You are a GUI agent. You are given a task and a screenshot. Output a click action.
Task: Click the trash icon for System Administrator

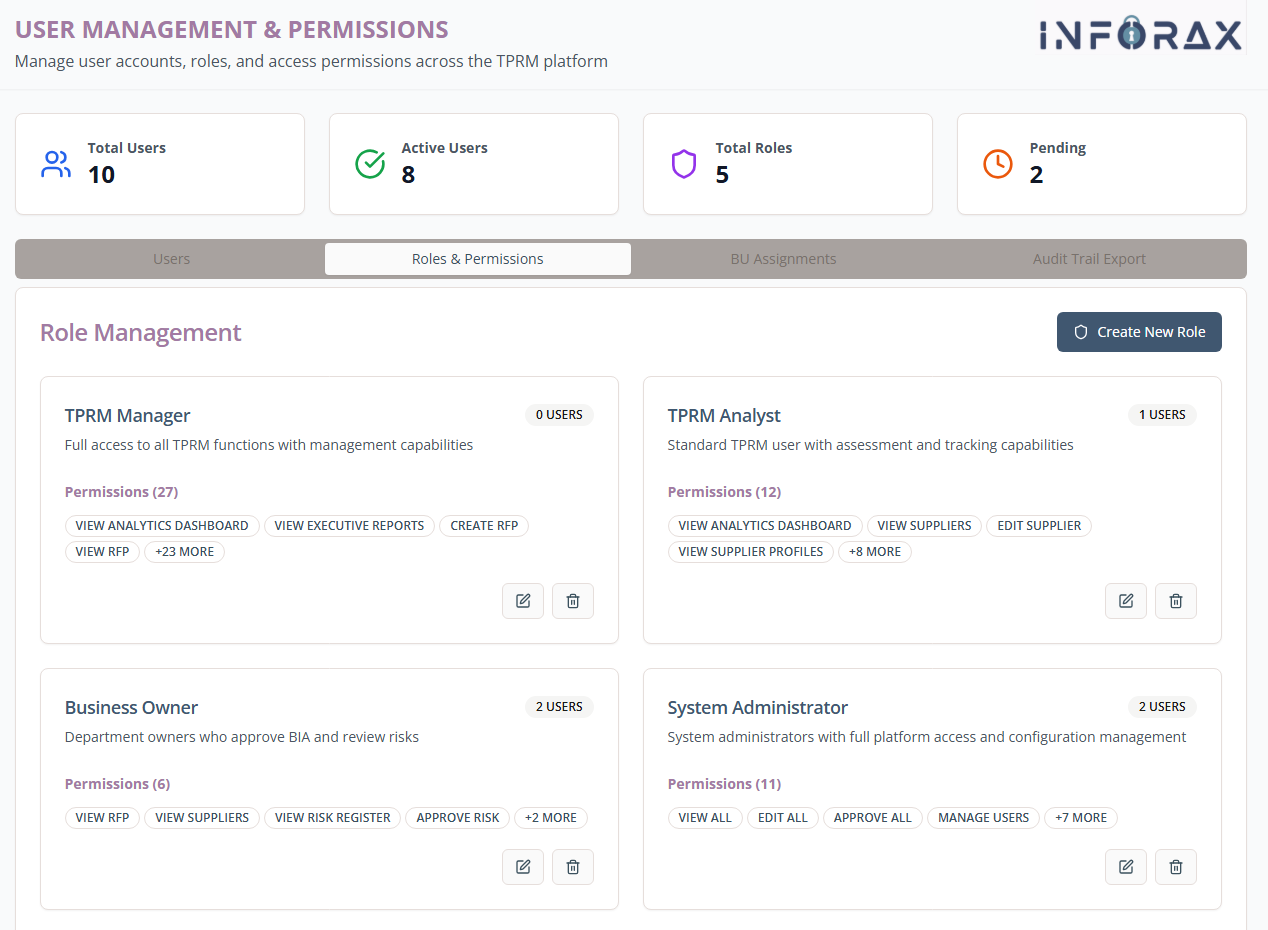pos(1175,866)
